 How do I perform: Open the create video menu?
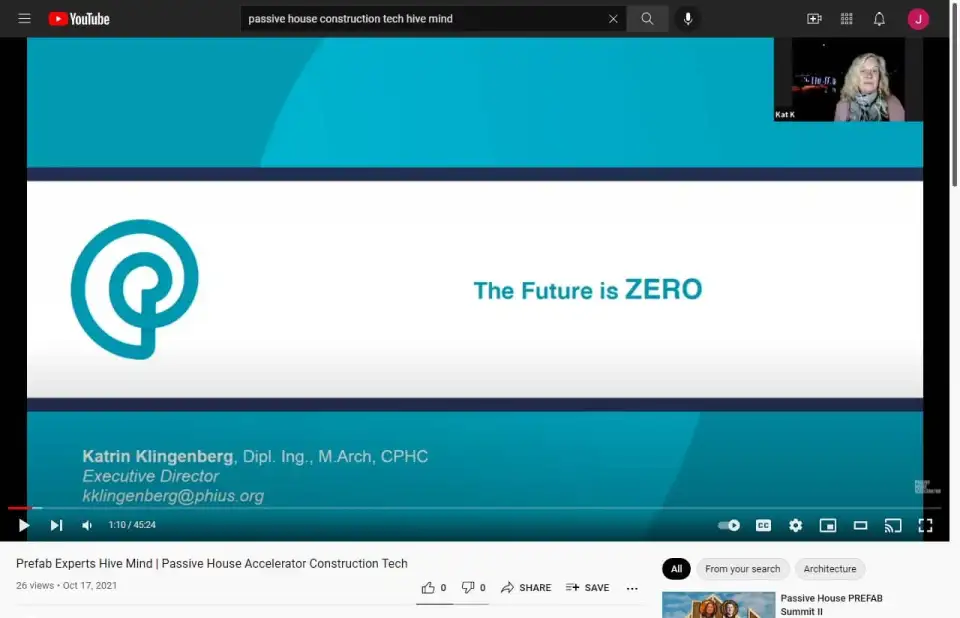point(814,19)
